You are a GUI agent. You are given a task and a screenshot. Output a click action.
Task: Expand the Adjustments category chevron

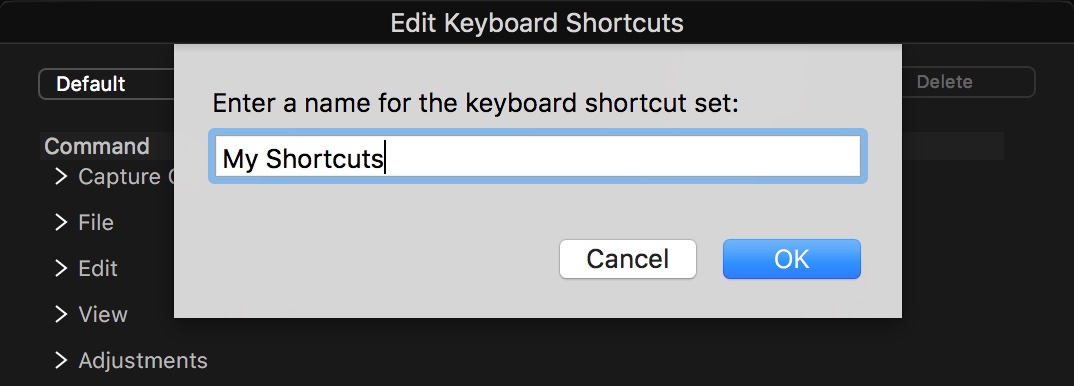[61, 360]
